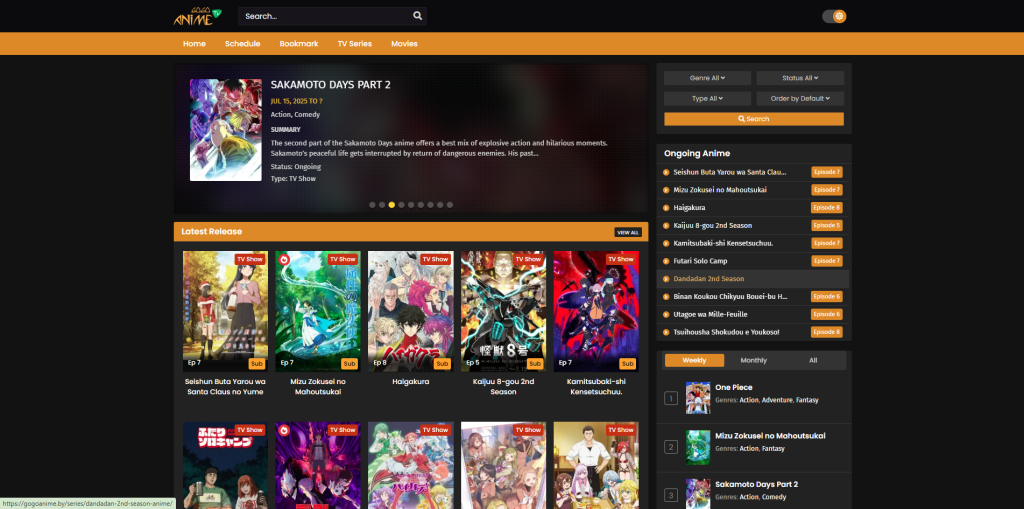
Task: Open Binan Koukou Chikyuu Bouei-bu ongoing entry
Action: [x=730, y=297]
